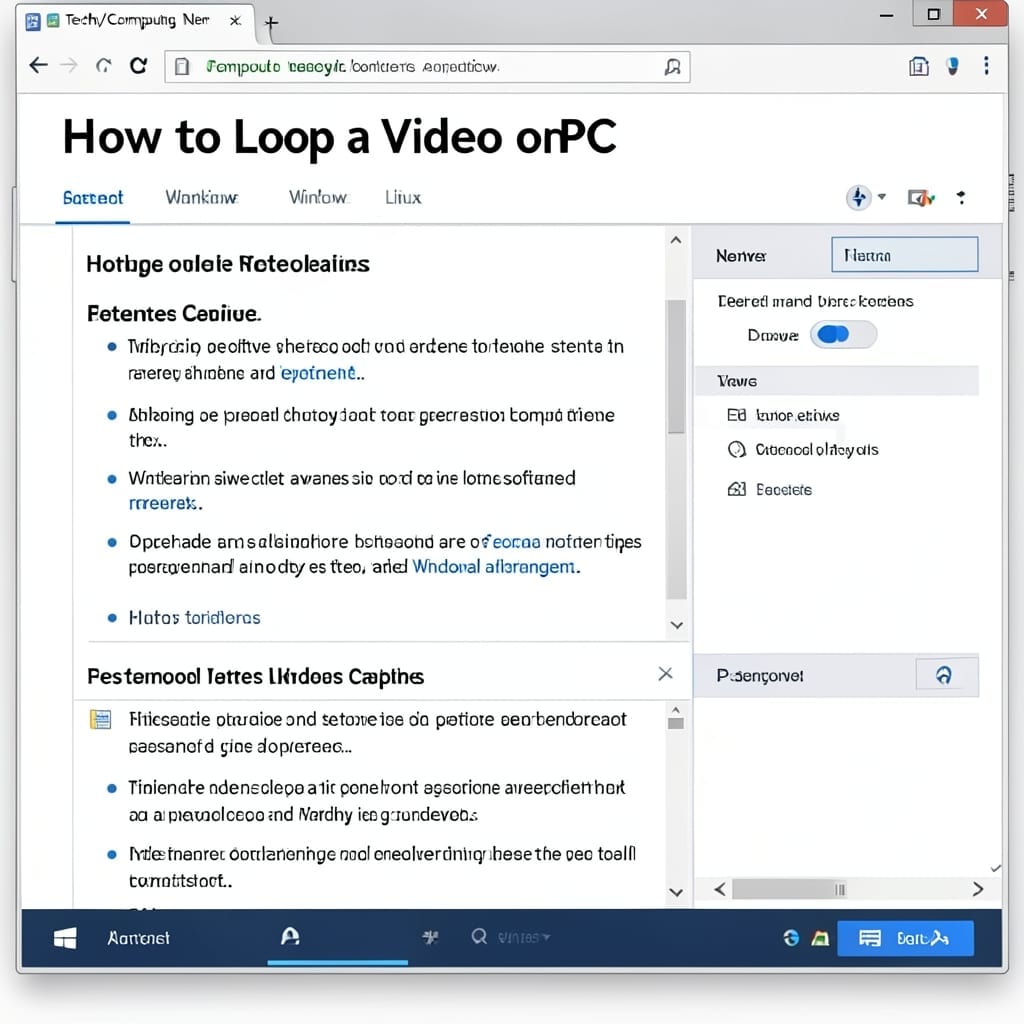
Task: Open the rreerek link in third bullet
Action: click(163, 504)
